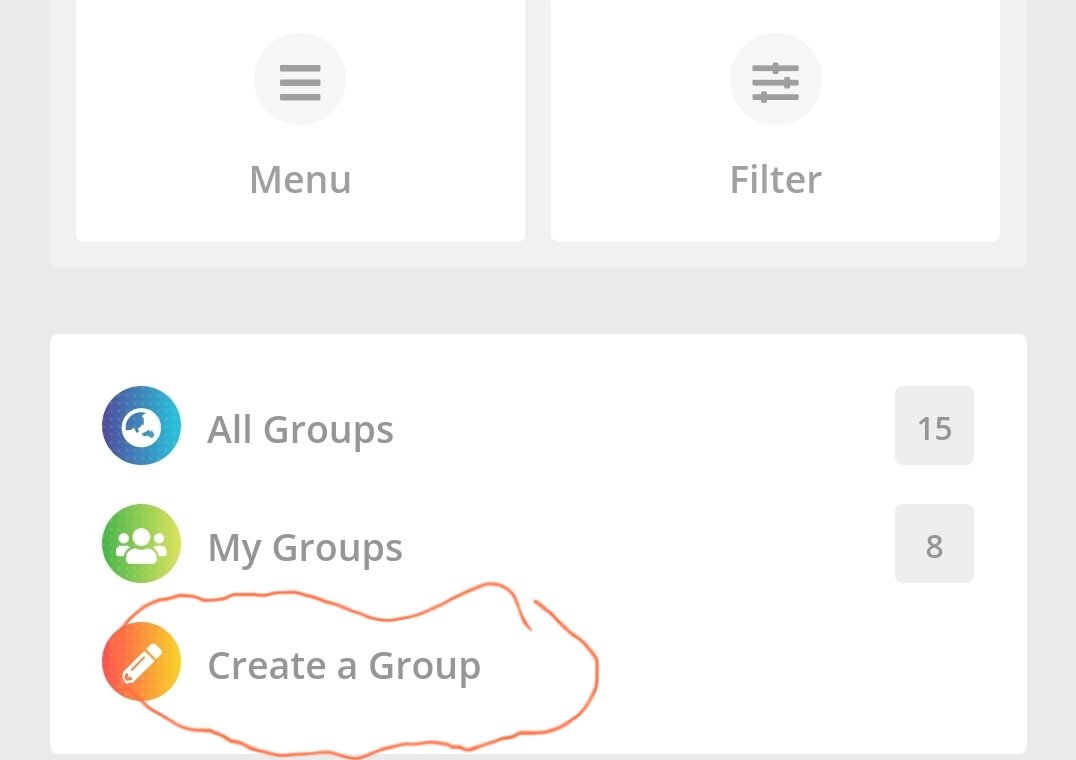
Task: Click the 8 count badge
Action: coord(934,543)
